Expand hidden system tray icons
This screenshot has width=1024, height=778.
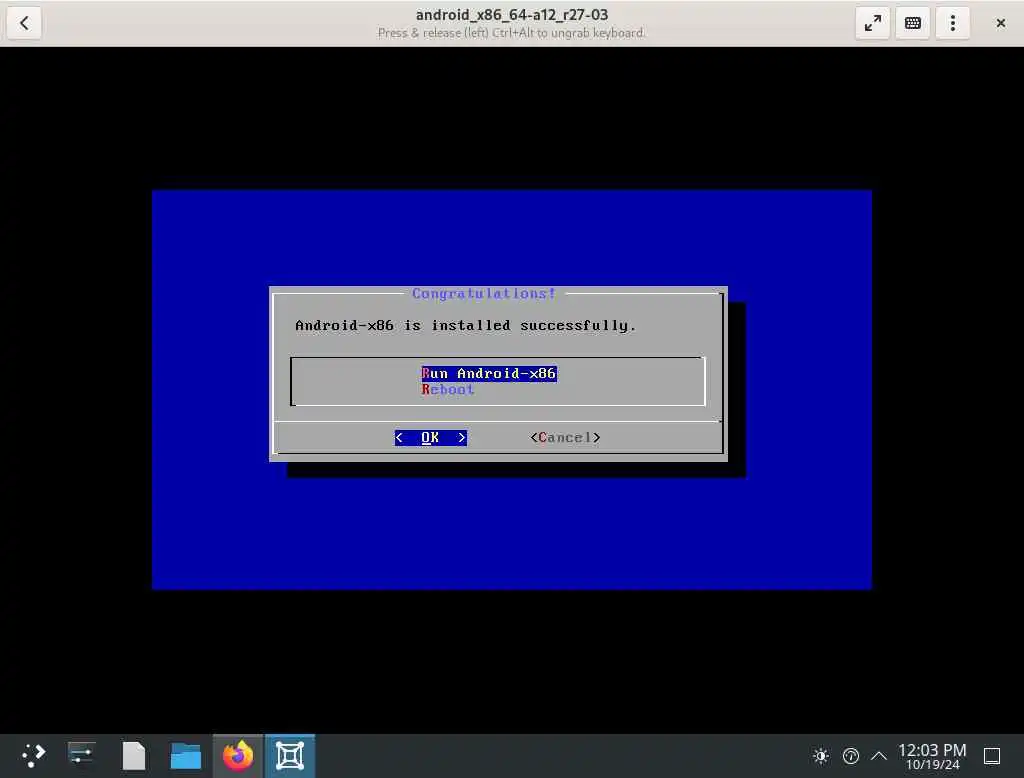point(879,756)
